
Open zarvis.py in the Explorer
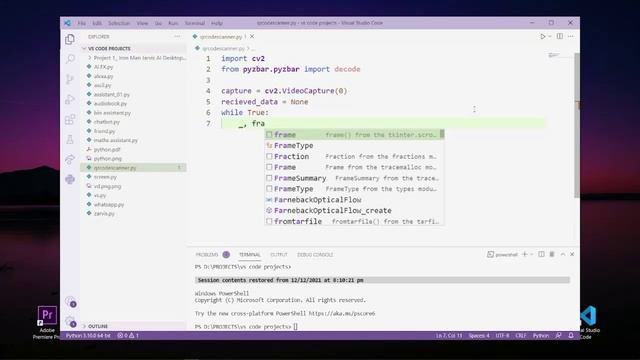(x=104, y=213)
